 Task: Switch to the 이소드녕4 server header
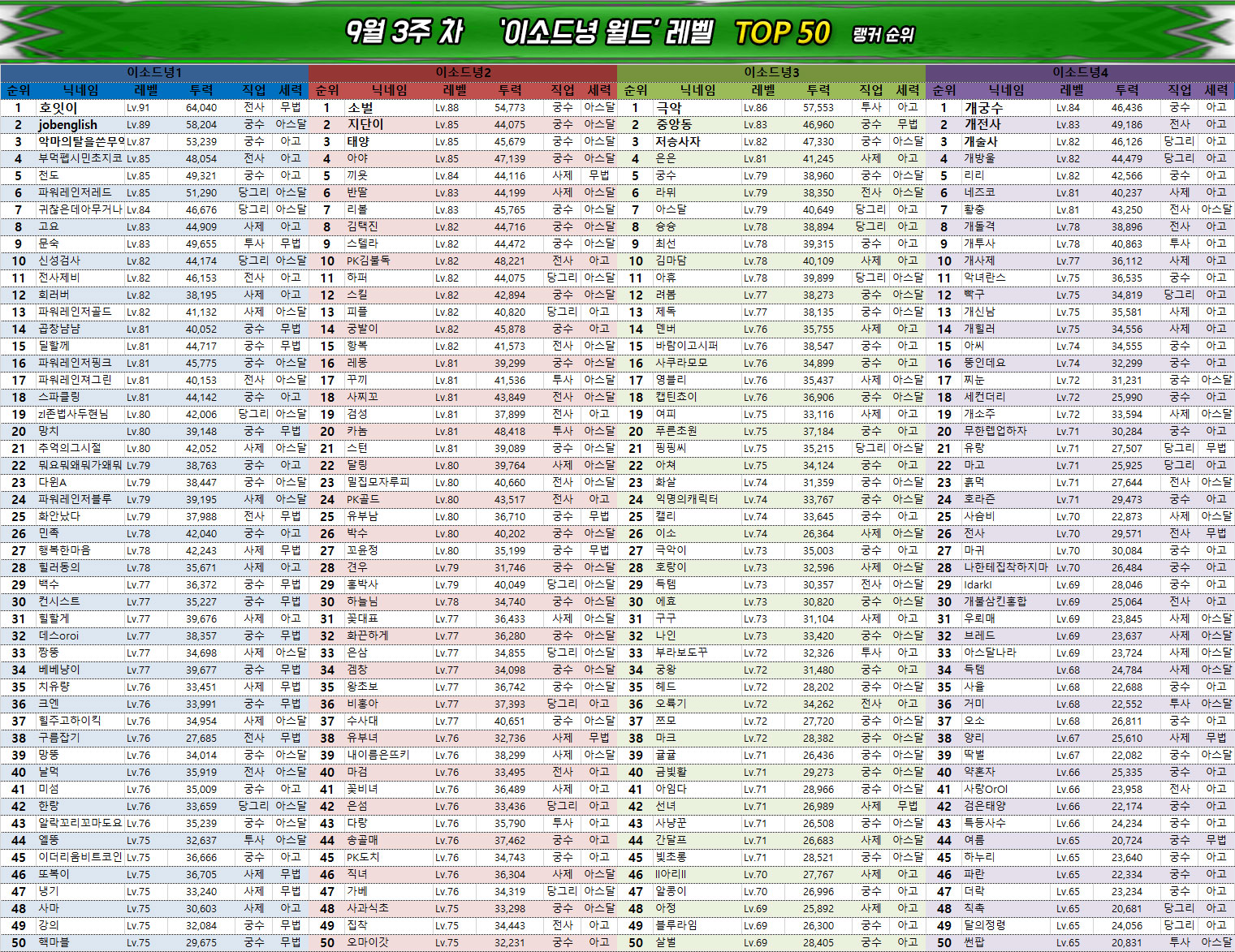click(1080, 72)
